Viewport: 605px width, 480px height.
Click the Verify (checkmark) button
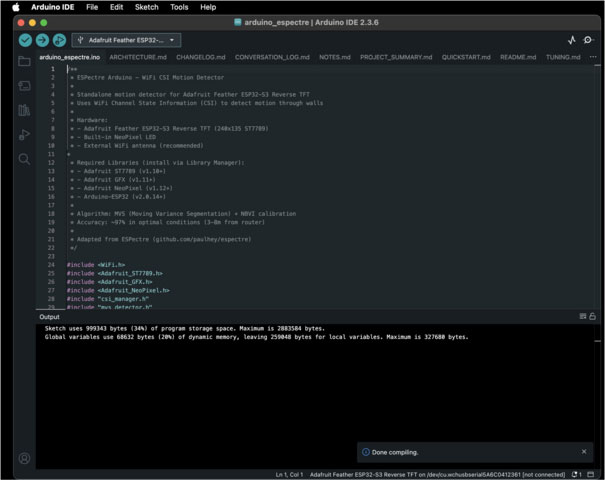pos(25,40)
